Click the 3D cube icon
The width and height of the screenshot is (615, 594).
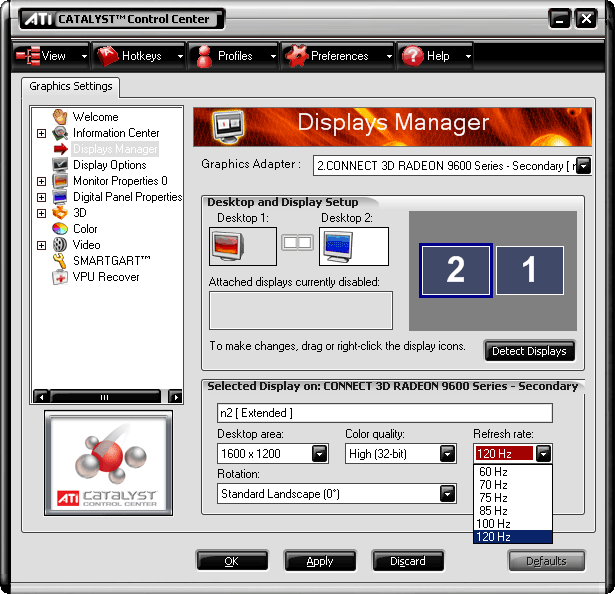(x=60, y=213)
